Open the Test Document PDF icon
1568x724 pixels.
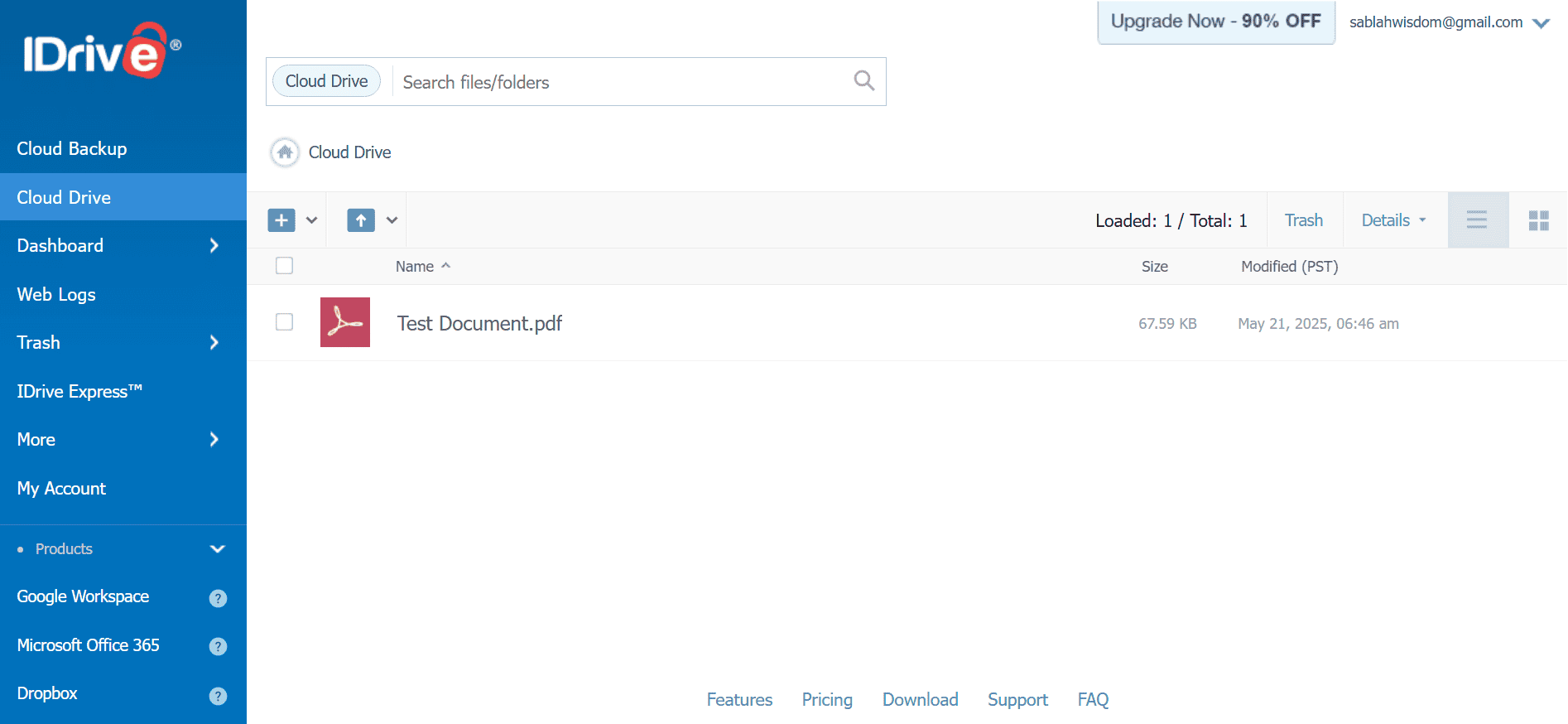345,322
